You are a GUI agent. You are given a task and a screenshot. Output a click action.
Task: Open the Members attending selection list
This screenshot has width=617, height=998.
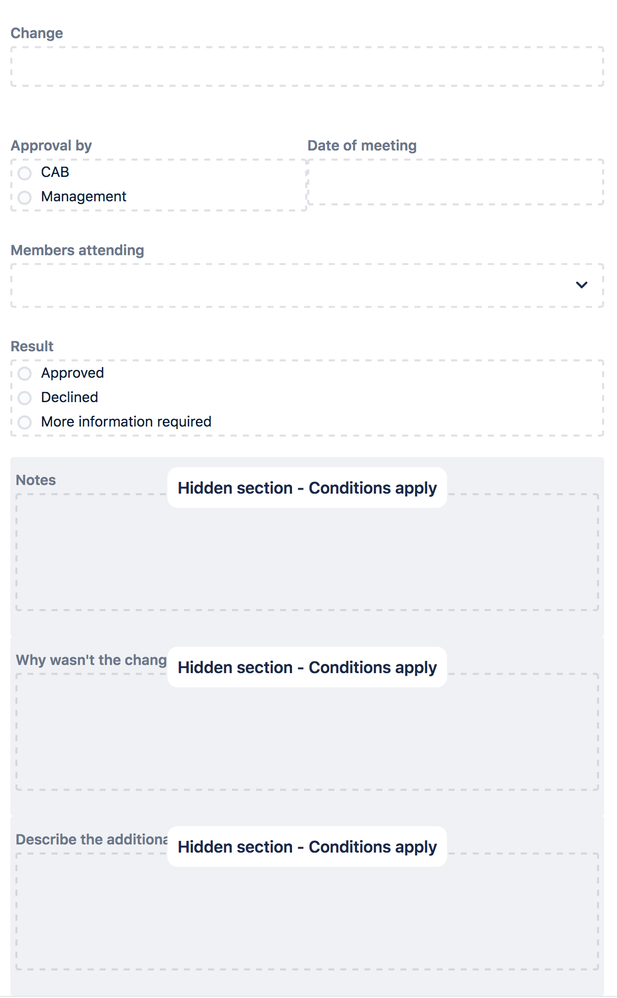300,285
